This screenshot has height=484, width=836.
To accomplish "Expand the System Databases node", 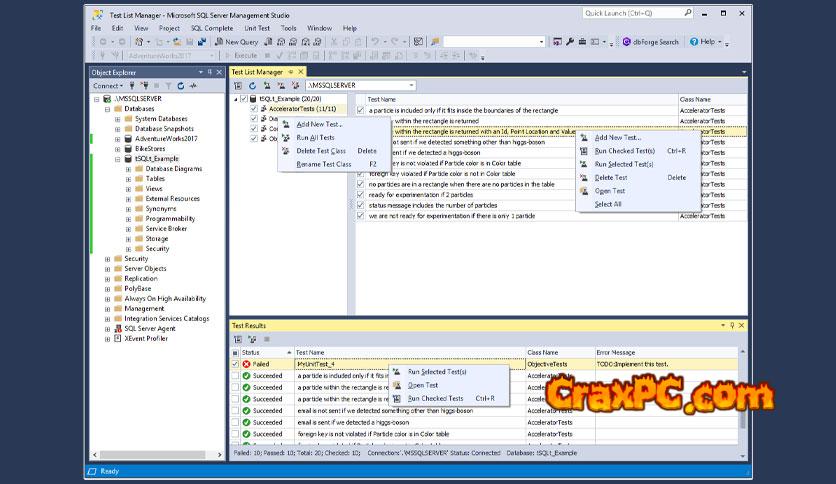I will coord(117,118).
